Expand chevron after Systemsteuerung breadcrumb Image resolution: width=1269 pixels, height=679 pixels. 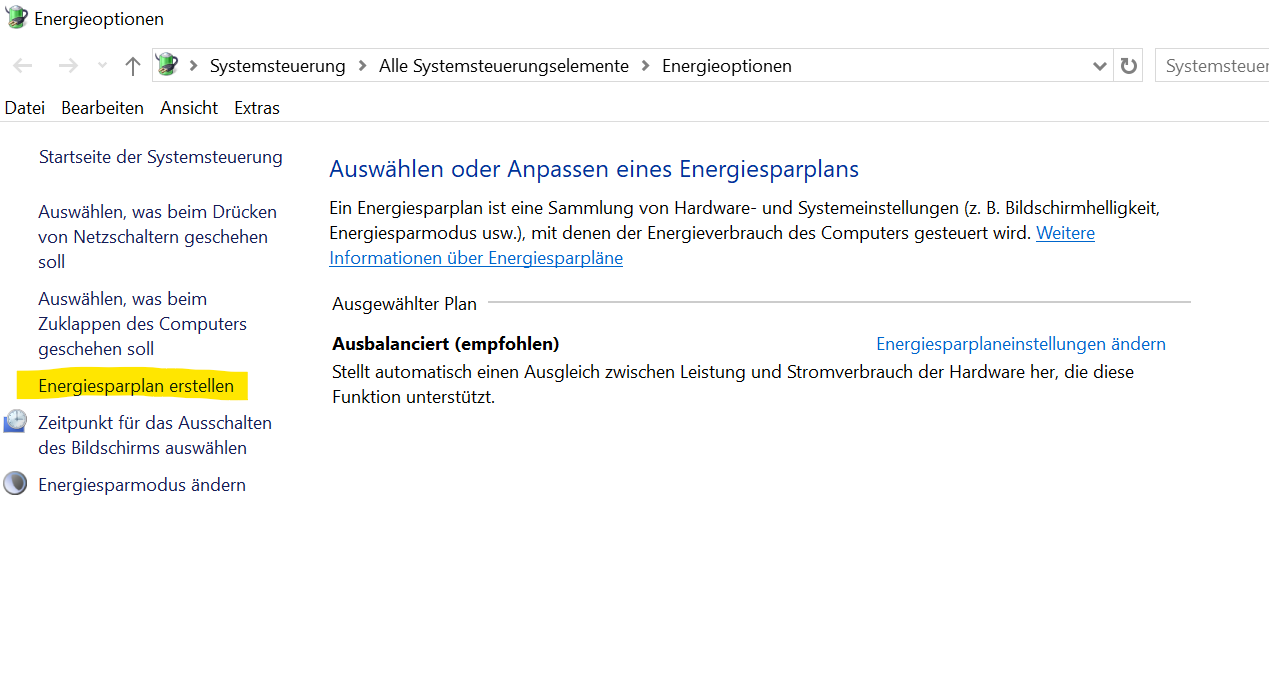point(362,66)
